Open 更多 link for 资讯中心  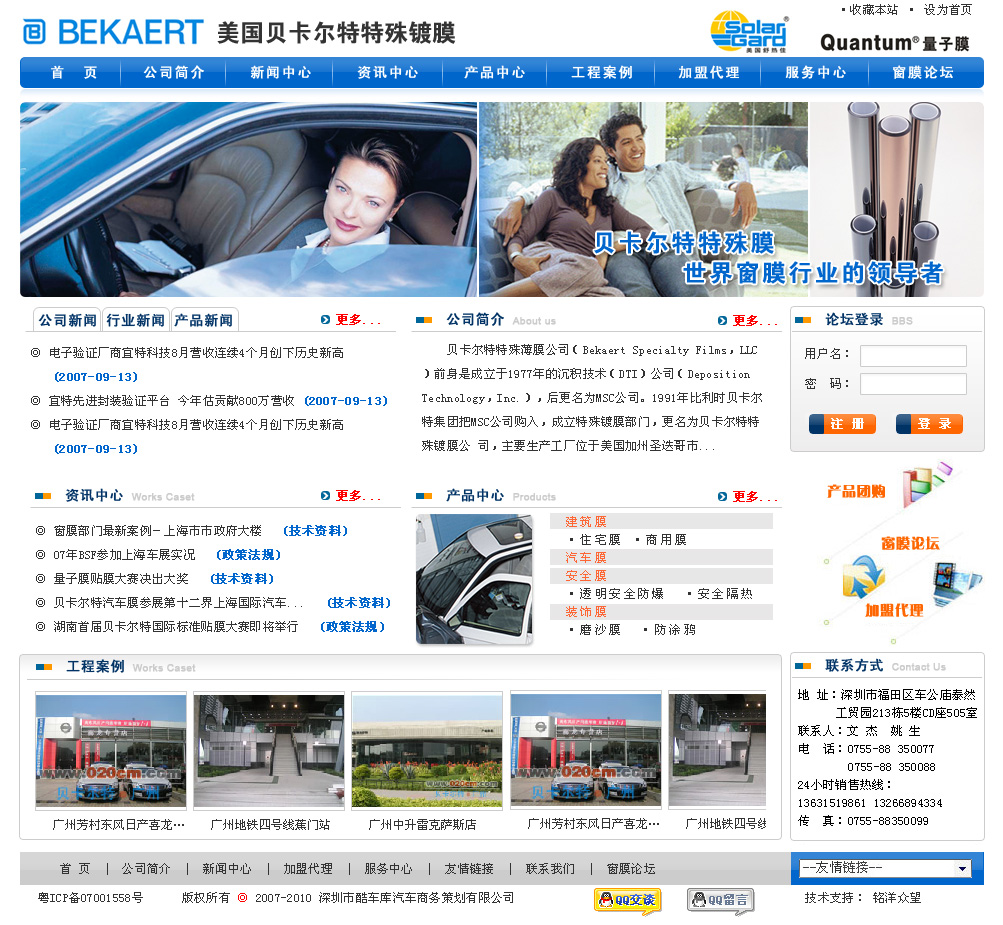coord(358,496)
